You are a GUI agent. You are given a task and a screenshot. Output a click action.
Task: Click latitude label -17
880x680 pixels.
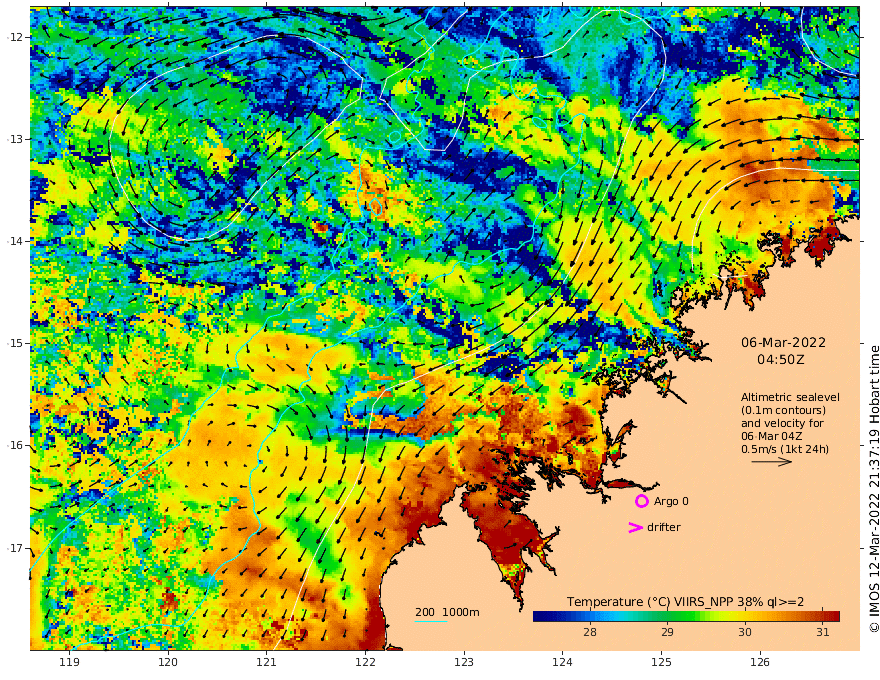point(15,548)
